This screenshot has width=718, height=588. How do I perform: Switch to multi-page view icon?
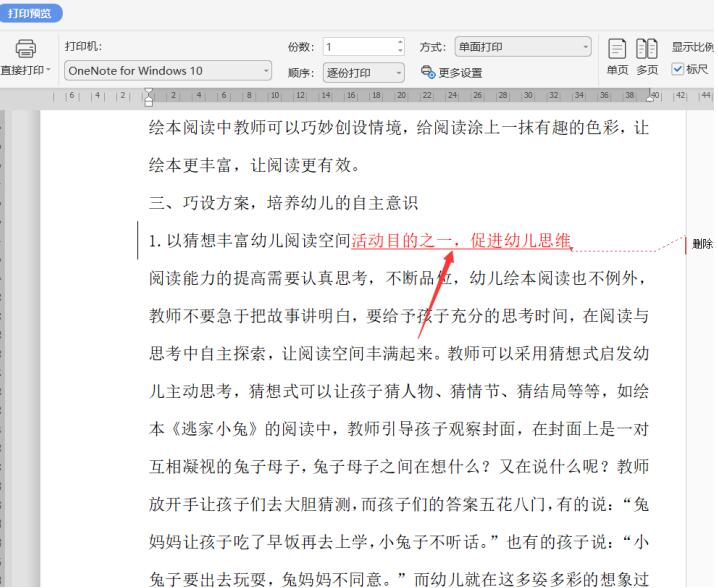point(647,49)
